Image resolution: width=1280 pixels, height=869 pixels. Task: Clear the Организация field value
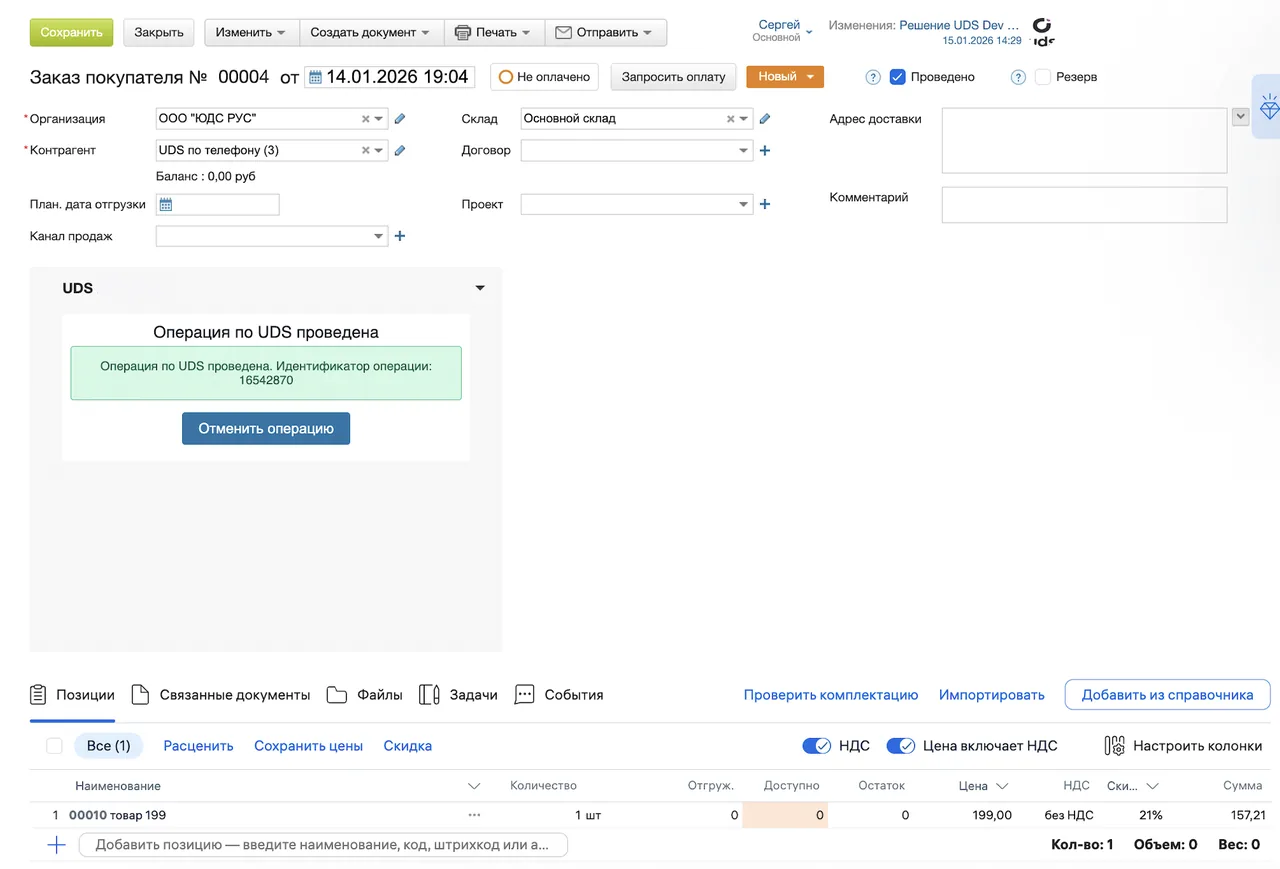click(366, 119)
